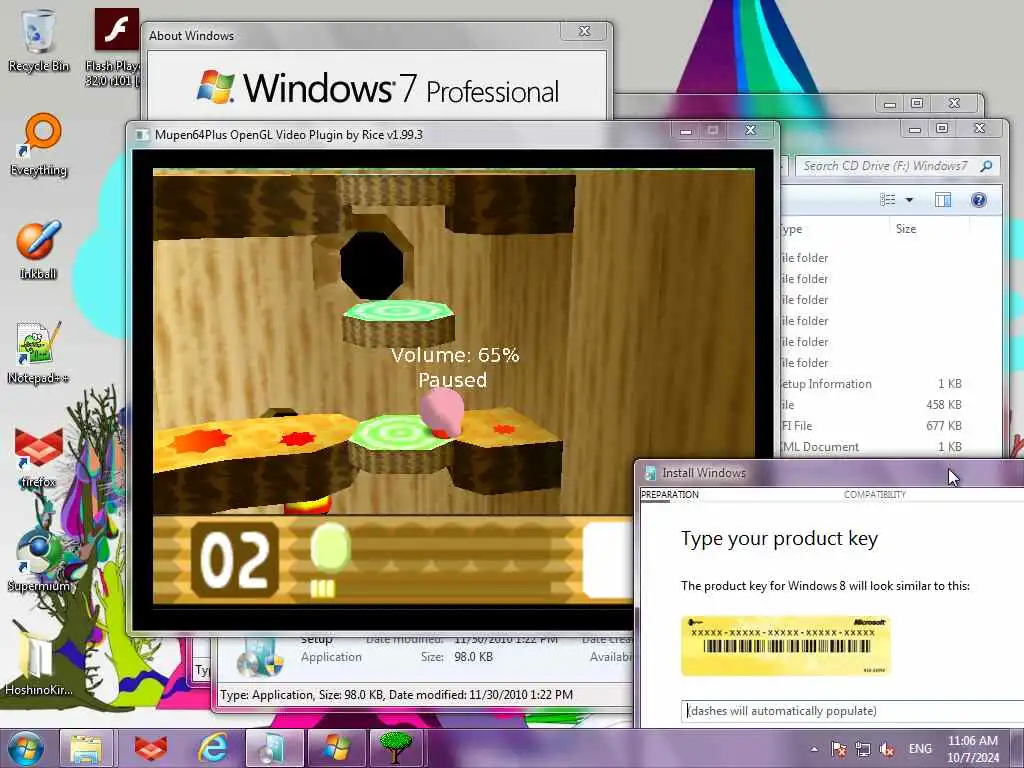Open the Flash Player desktop icon
Viewport: 1024px width, 768px height.
[115, 46]
